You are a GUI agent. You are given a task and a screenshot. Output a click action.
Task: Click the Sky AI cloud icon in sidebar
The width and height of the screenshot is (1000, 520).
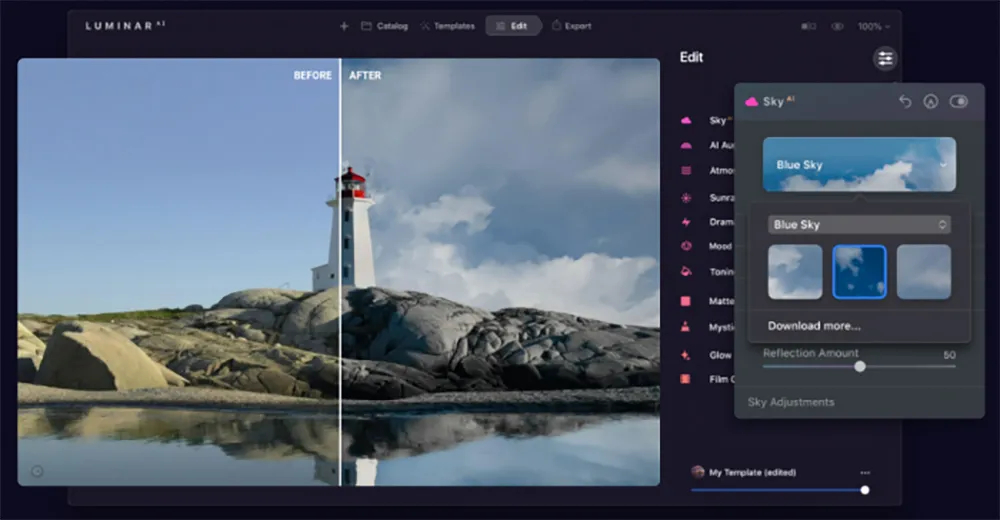686,120
